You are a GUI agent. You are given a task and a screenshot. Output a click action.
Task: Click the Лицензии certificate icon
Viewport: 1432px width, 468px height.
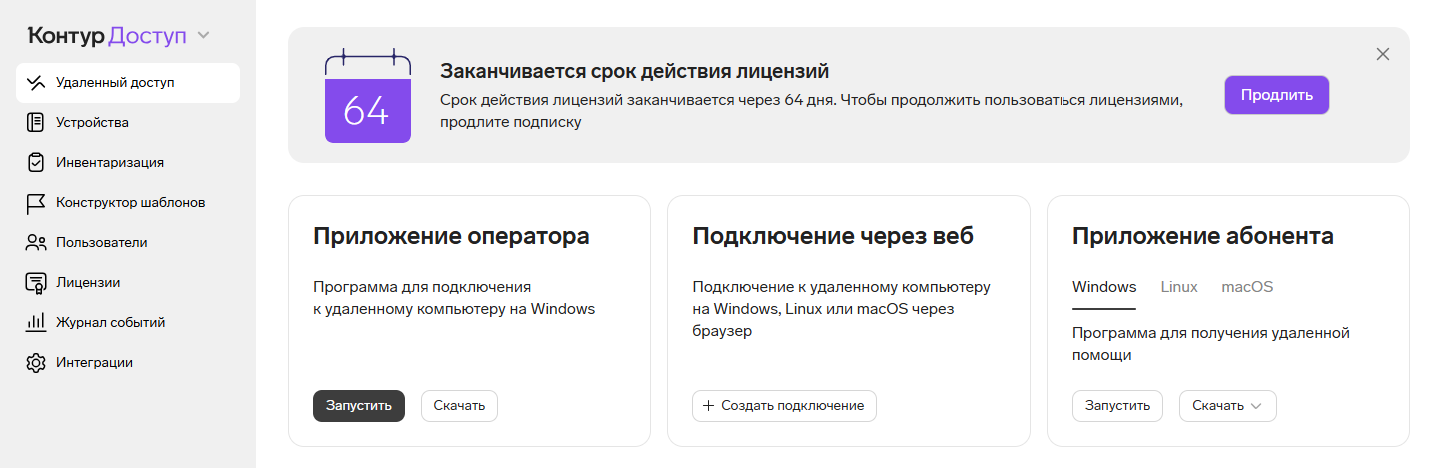click(36, 283)
